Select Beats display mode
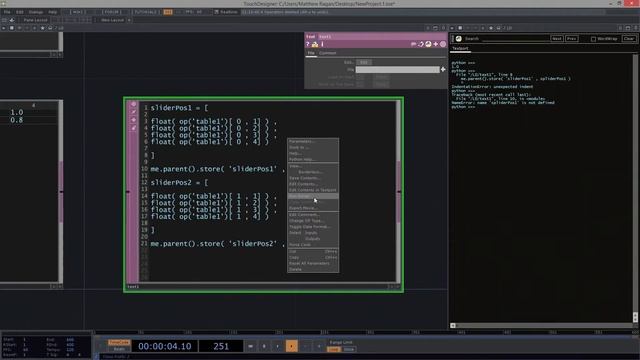The image size is (640, 360). pos(119,349)
